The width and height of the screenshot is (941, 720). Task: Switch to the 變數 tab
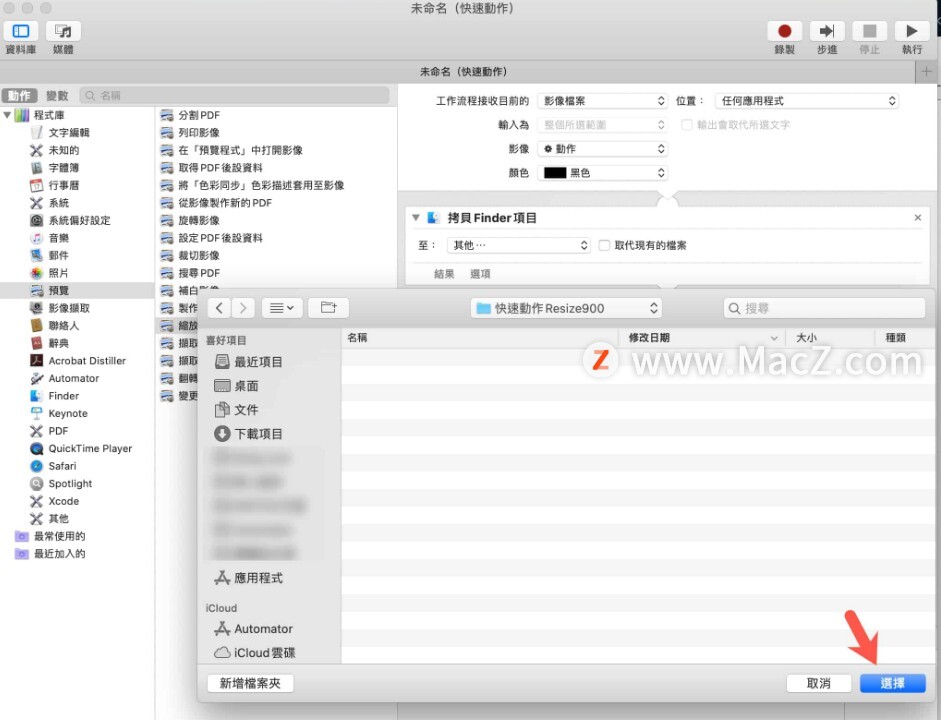click(x=57, y=95)
